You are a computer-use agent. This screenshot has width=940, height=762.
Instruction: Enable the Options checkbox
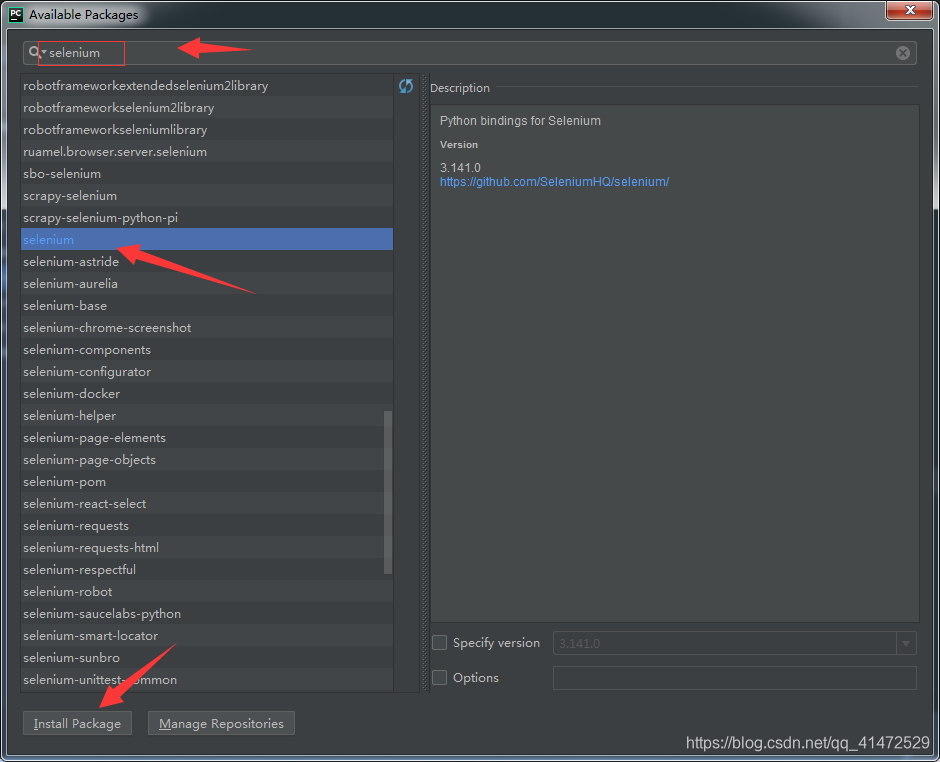pyautogui.click(x=439, y=677)
